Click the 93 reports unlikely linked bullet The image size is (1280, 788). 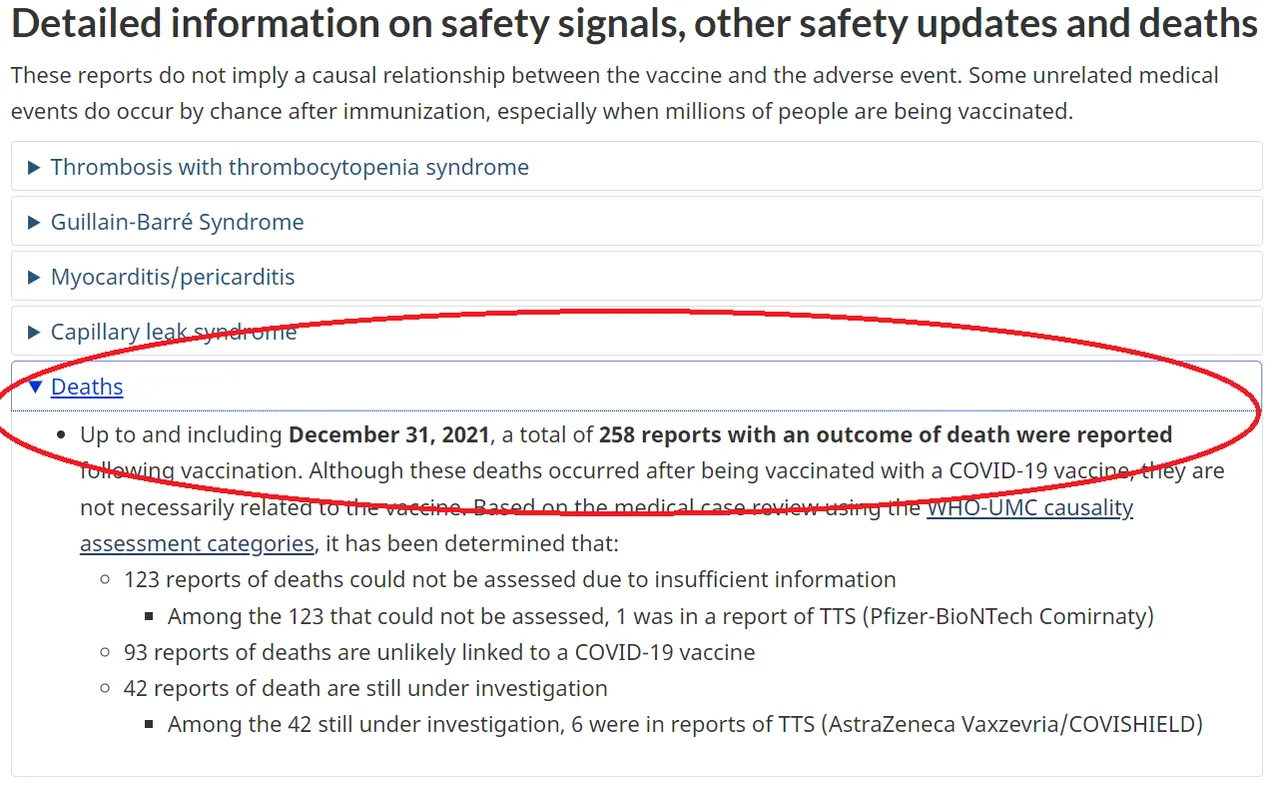[x=439, y=653]
